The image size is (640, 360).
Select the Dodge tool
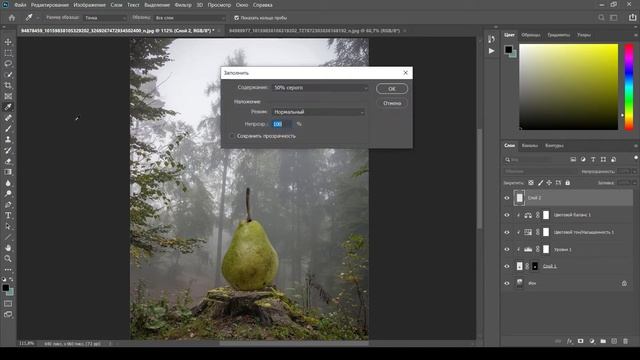pos(8,193)
